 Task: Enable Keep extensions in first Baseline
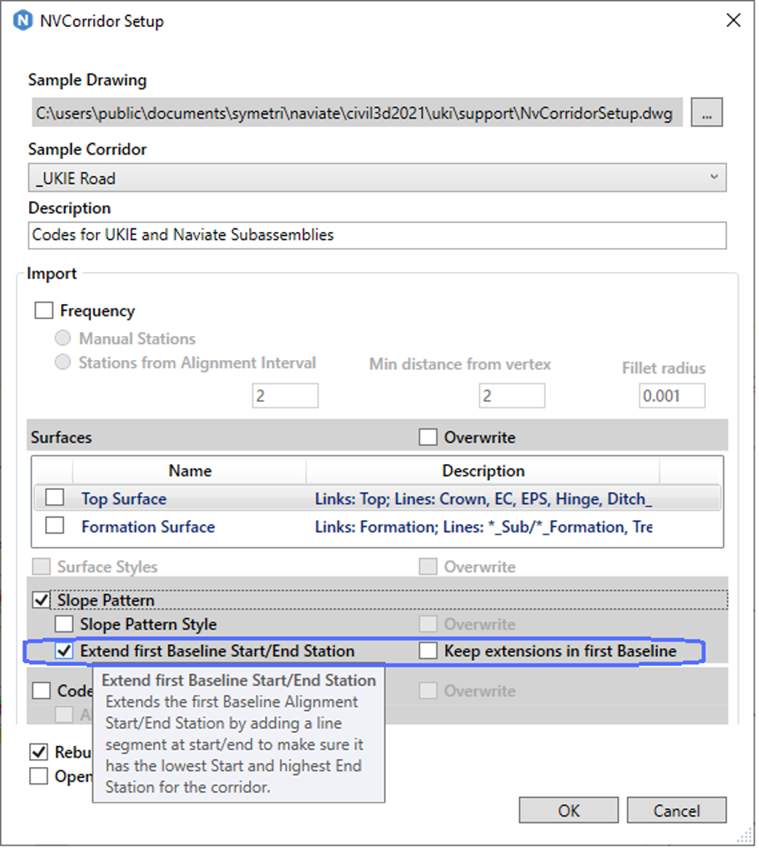pos(428,651)
